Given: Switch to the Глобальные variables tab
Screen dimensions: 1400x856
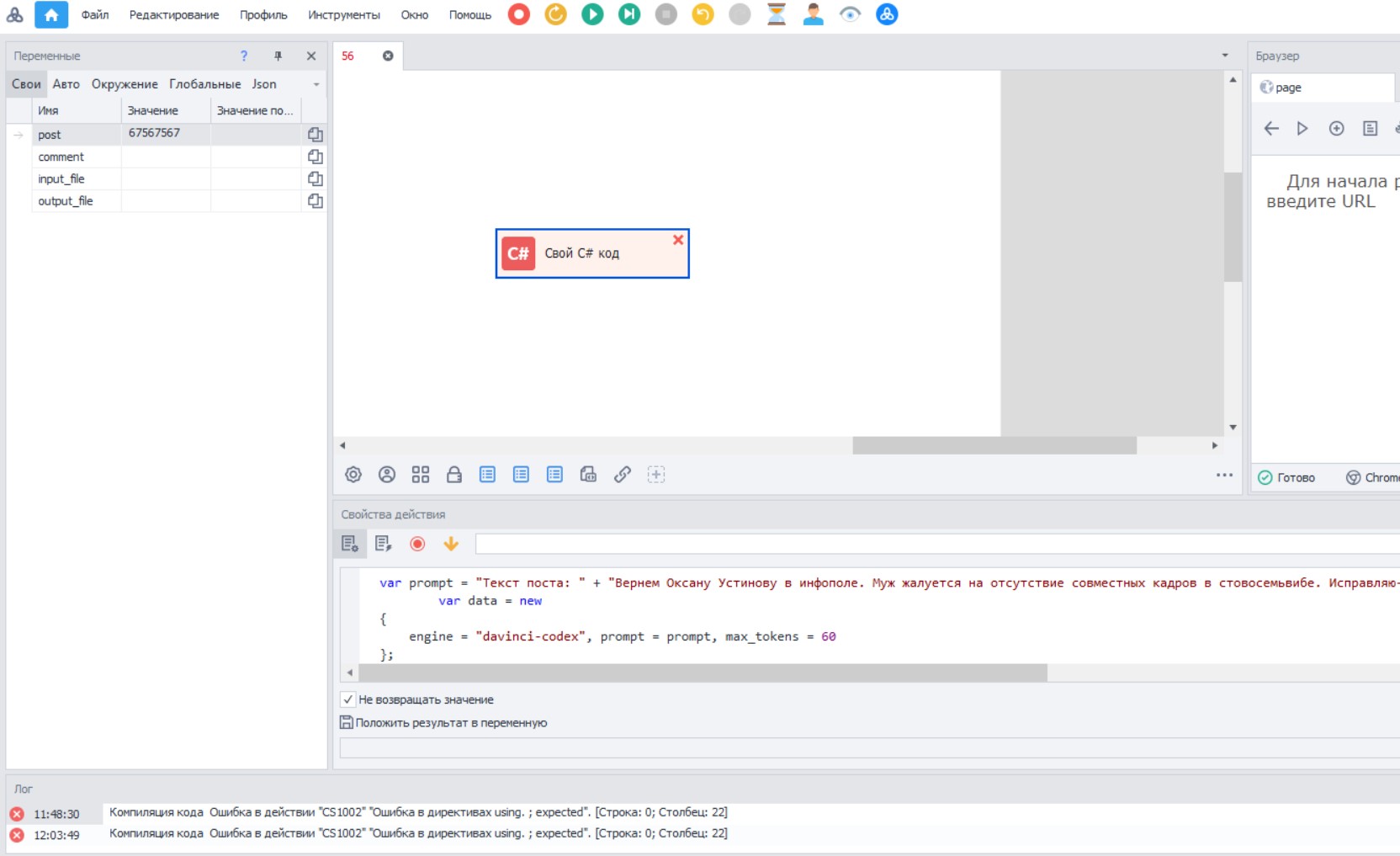Looking at the screenshot, I should click(x=204, y=84).
